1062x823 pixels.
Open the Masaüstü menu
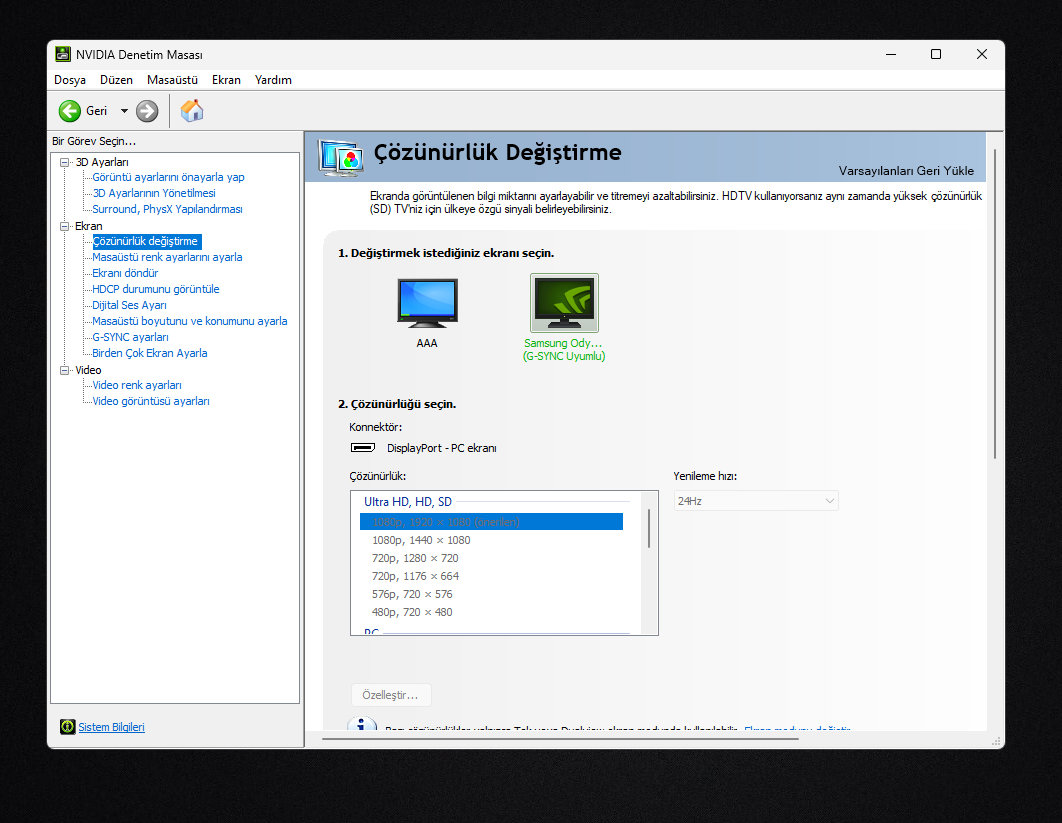coord(172,80)
